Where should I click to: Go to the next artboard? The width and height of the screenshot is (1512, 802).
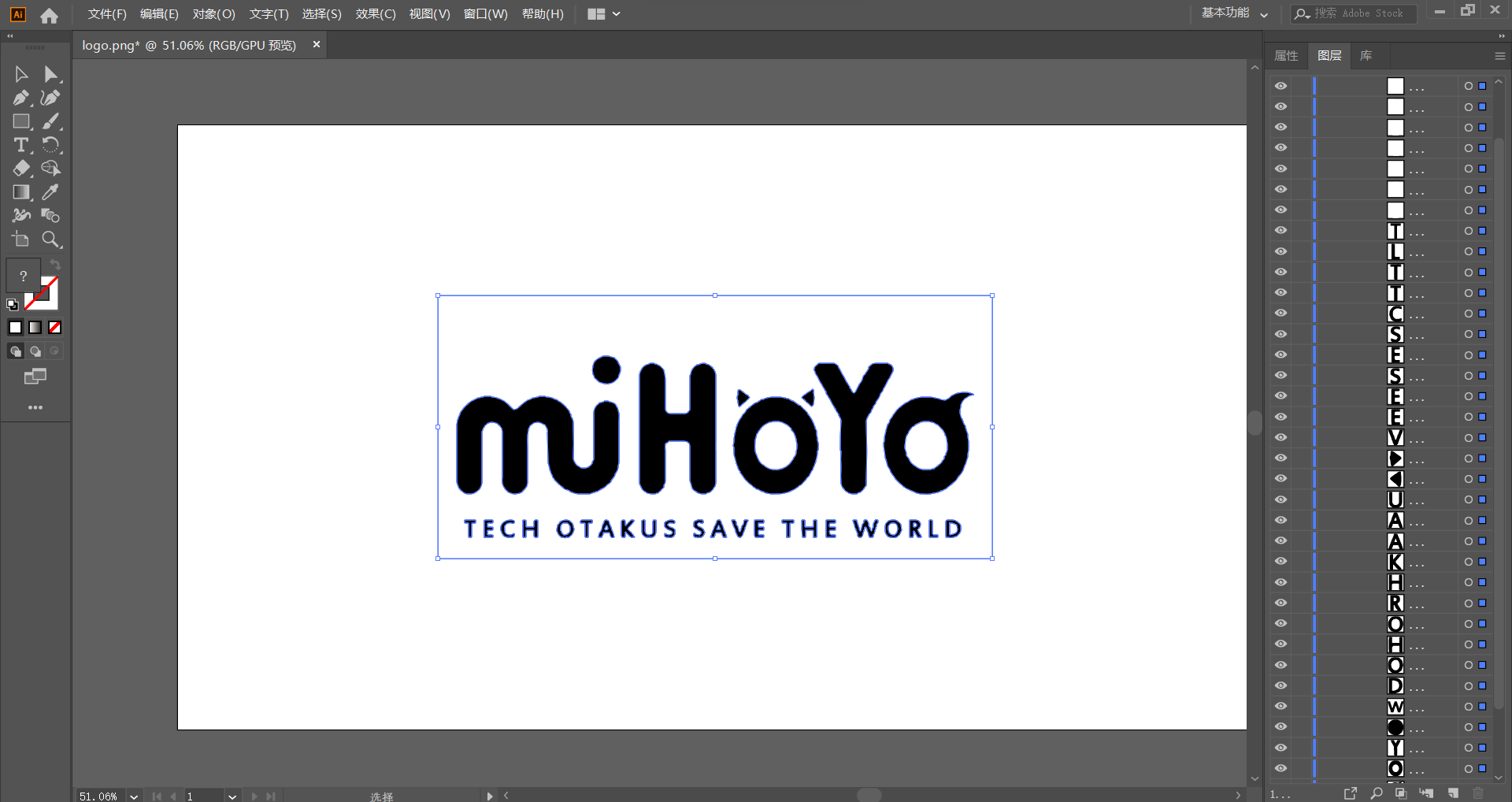click(254, 796)
